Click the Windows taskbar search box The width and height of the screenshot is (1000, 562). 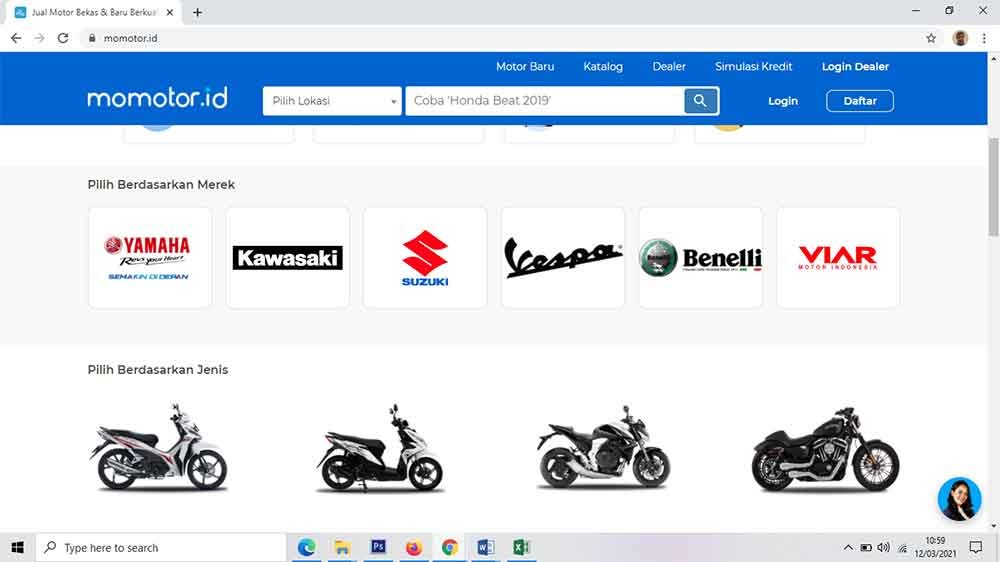(x=161, y=547)
